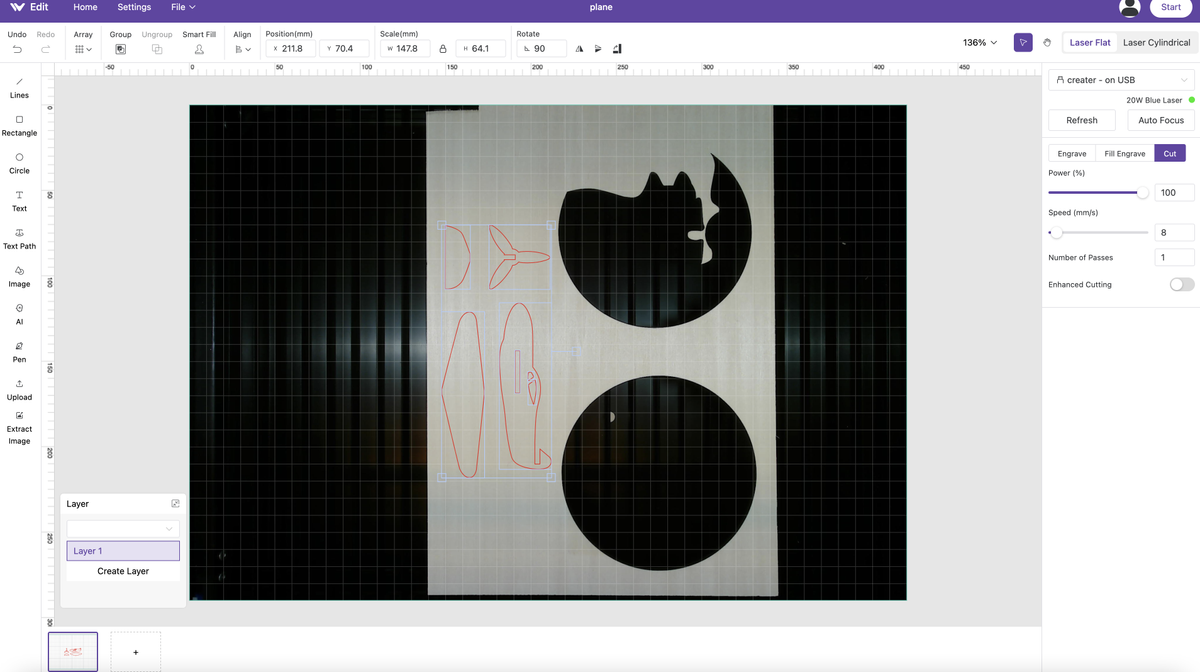Open the AI tool
The height and width of the screenshot is (672, 1200).
tap(19, 314)
